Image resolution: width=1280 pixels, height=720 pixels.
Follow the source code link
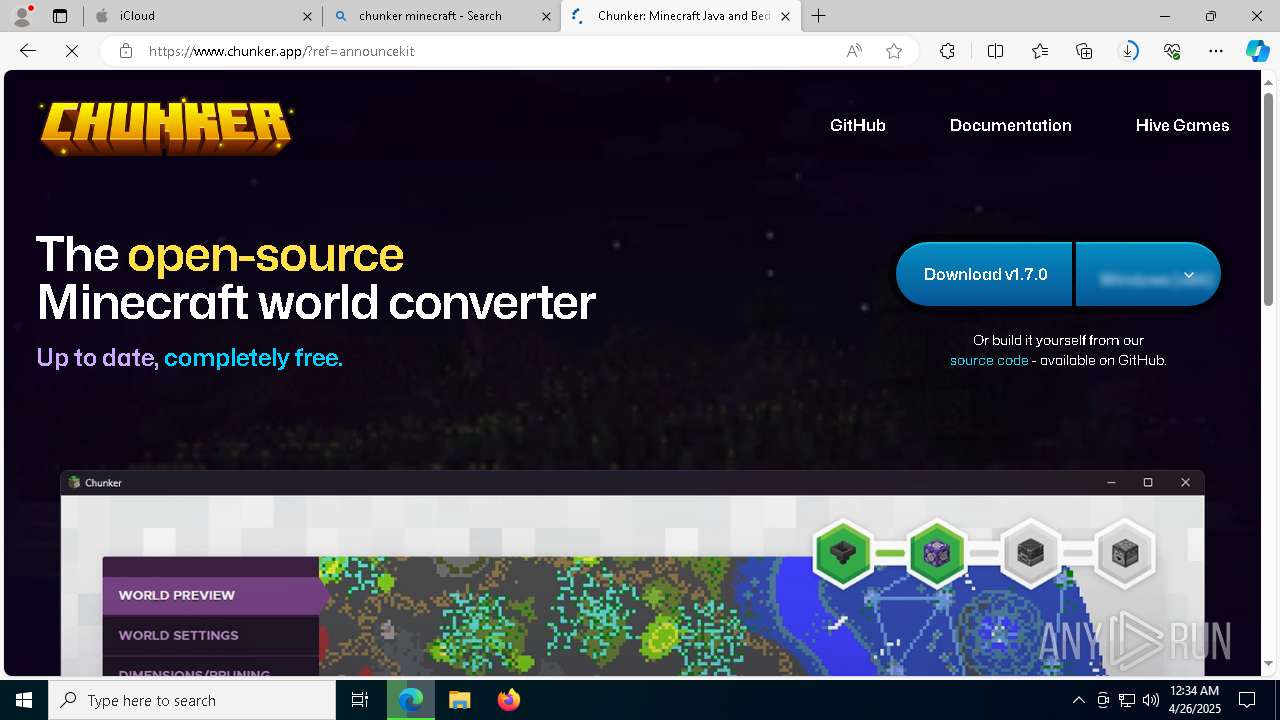pos(989,360)
